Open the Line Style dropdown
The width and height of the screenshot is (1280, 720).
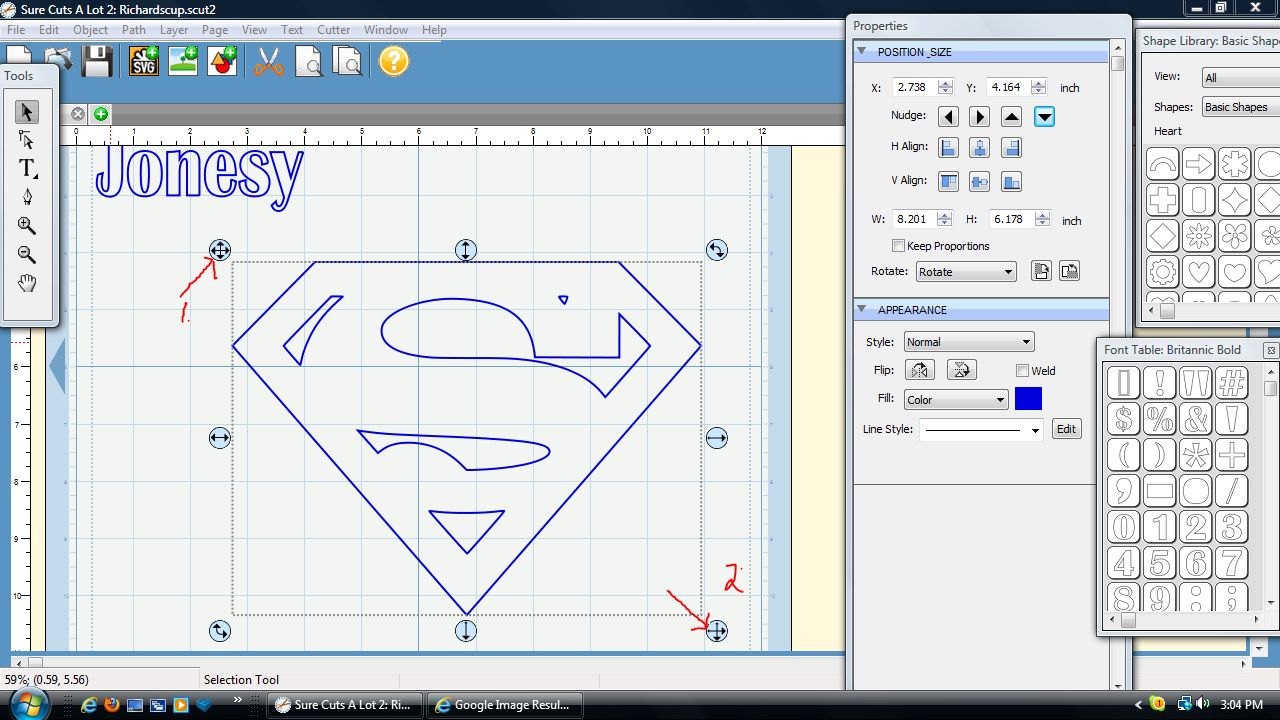981,430
